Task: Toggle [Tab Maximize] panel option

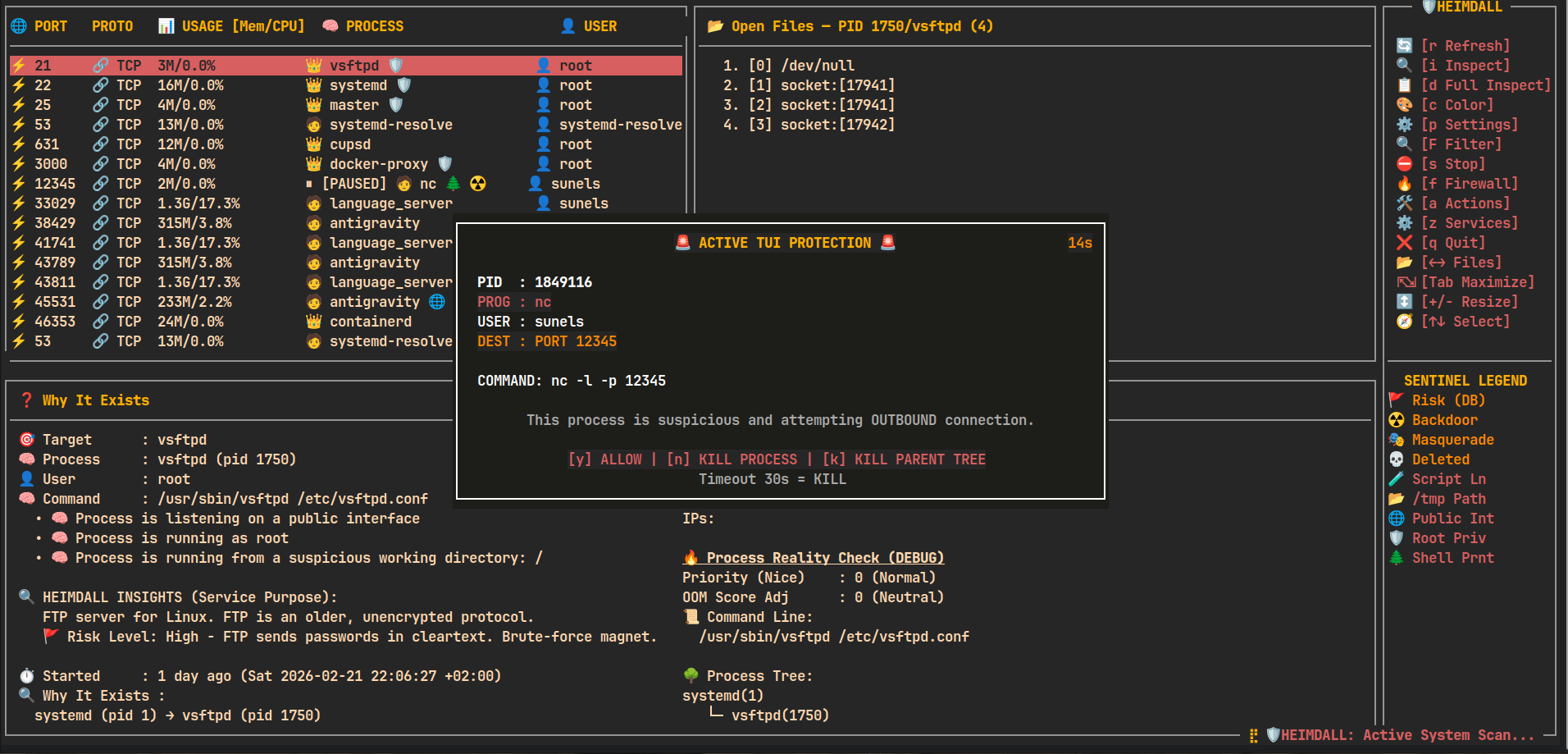Action: click(x=1477, y=282)
